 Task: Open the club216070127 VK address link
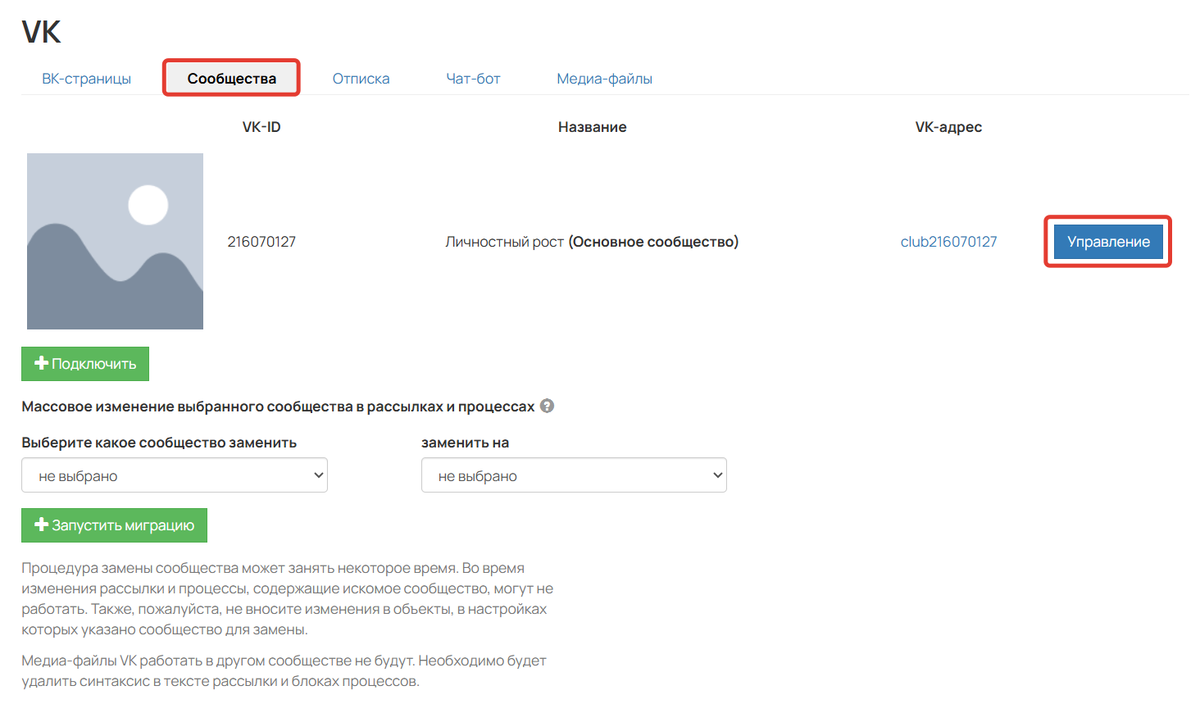(948, 241)
